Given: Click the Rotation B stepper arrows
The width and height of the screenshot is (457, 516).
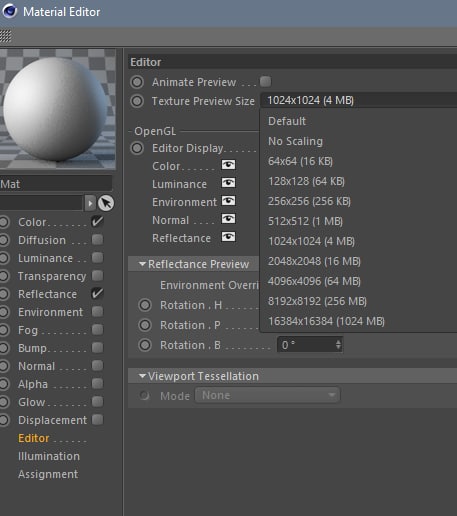Looking at the screenshot, I should click(x=338, y=345).
